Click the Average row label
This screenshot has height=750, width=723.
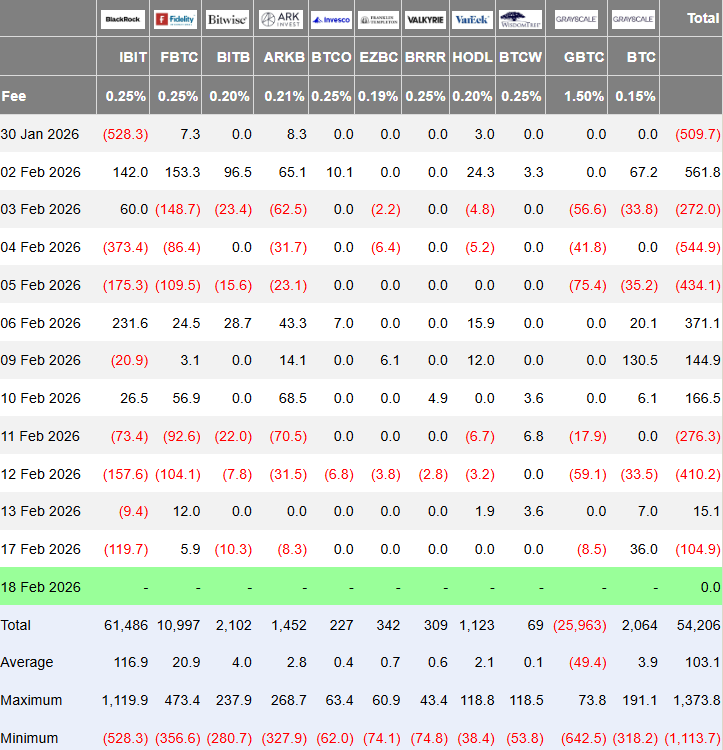point(27,662)
